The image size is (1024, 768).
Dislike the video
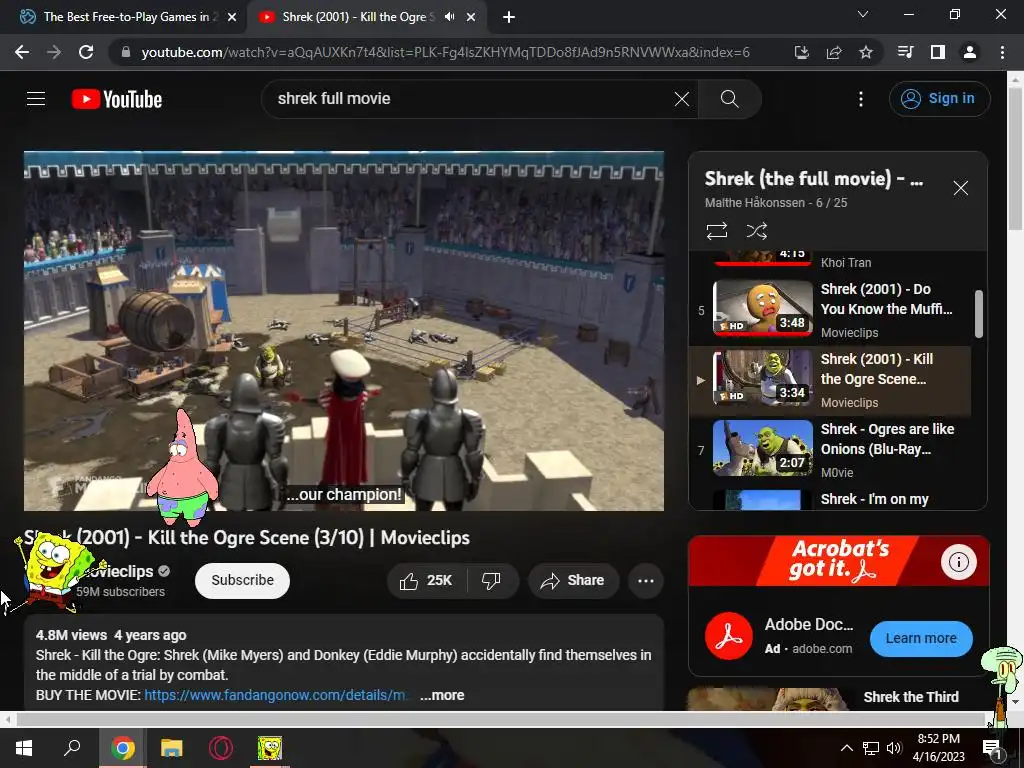coord(491,581)
